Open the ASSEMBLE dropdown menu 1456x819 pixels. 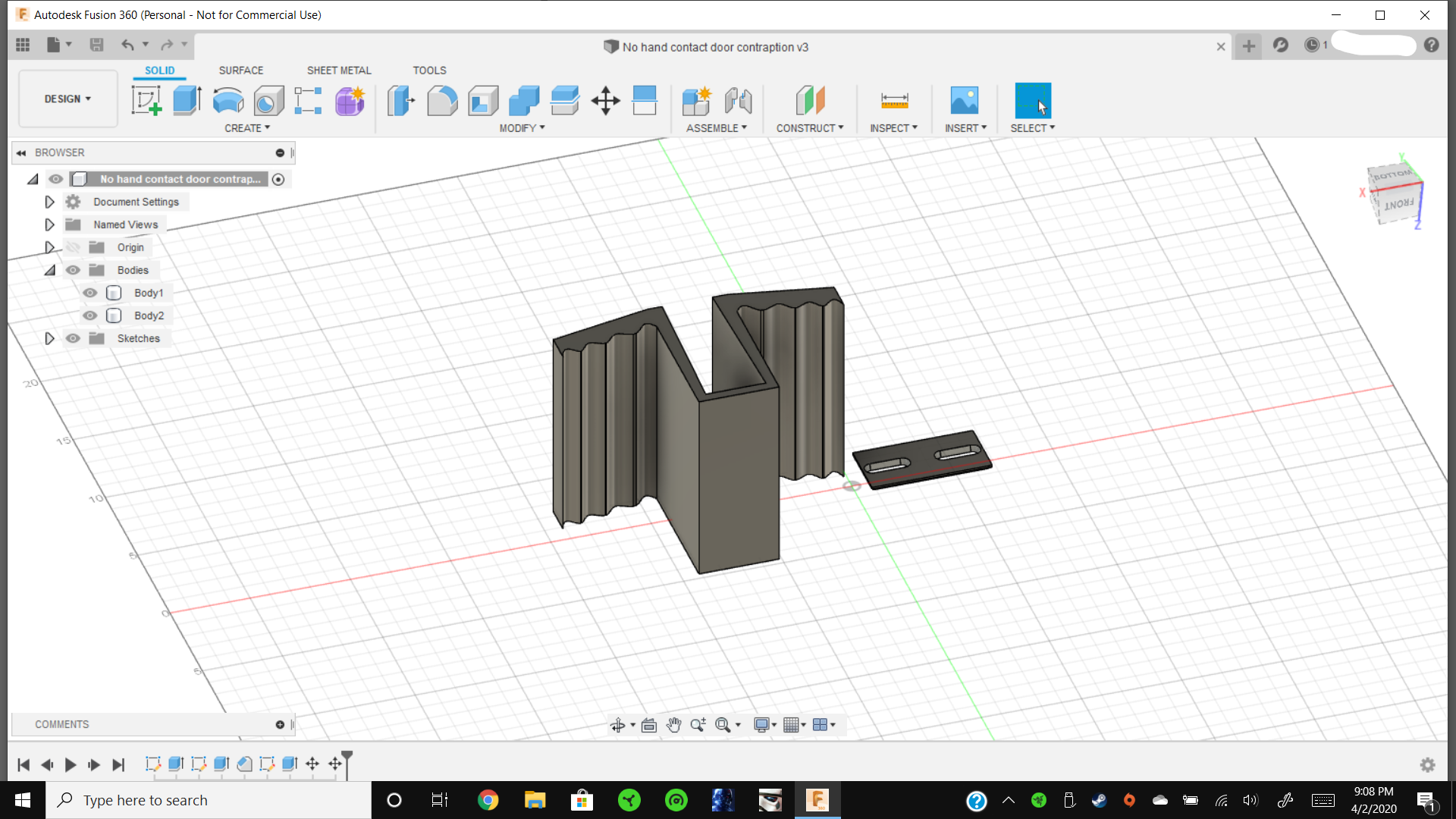[717, 128]
